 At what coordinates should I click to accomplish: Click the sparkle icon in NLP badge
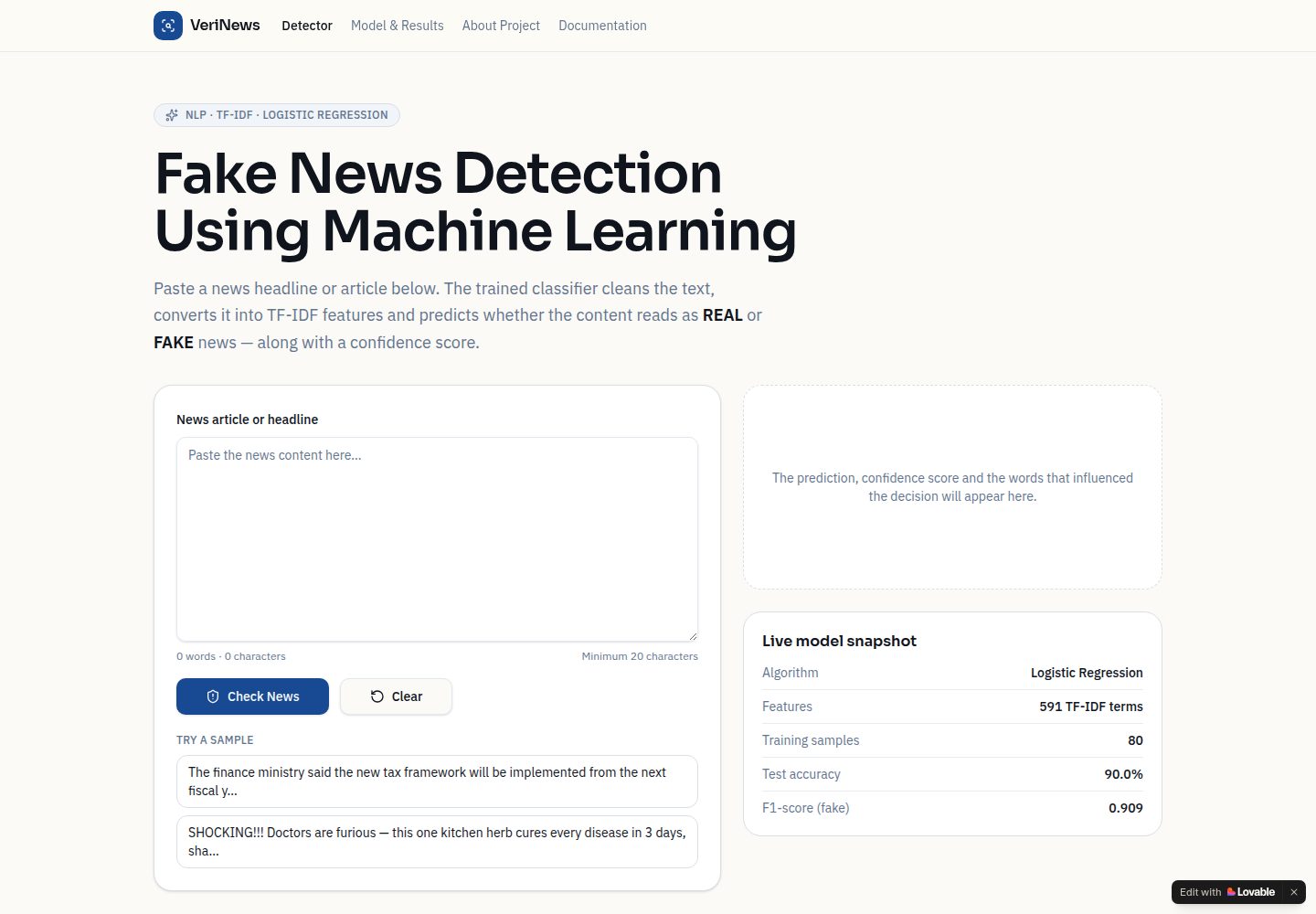[172, 115]
